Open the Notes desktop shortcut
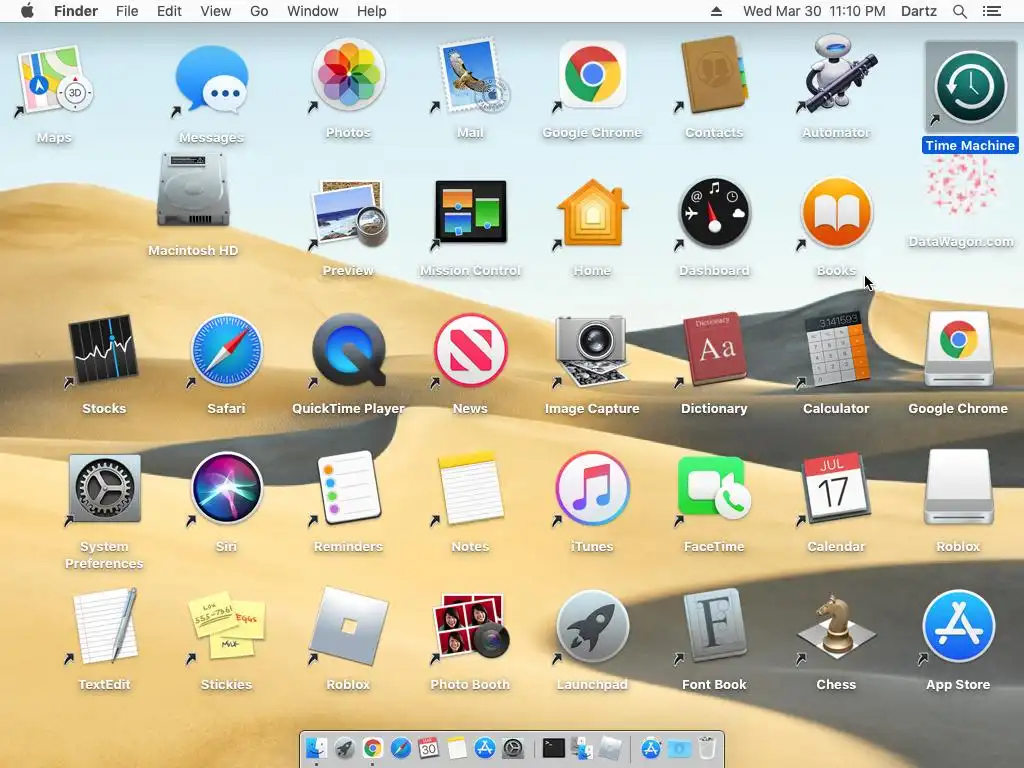Screen dimensions: 1024x768 pyautogui.click(x=470, y=488)
